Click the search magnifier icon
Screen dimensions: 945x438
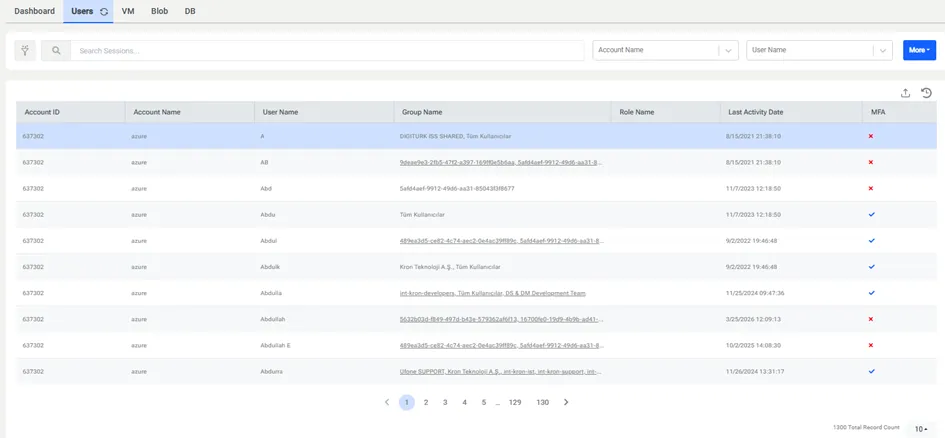[x=56, y=51]
